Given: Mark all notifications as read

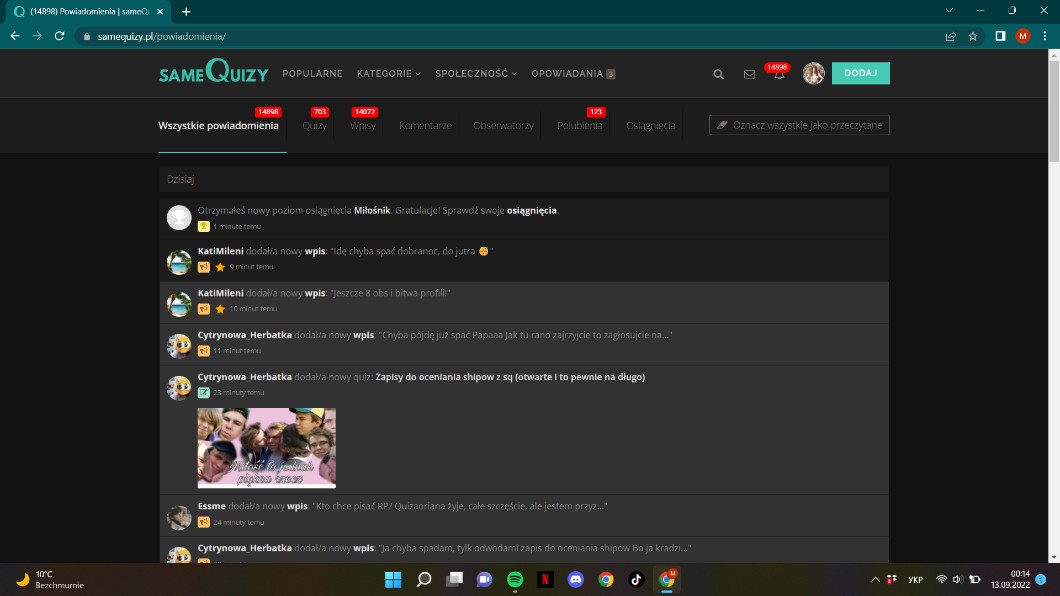Looking at the screenshot, I should point(799,125).
